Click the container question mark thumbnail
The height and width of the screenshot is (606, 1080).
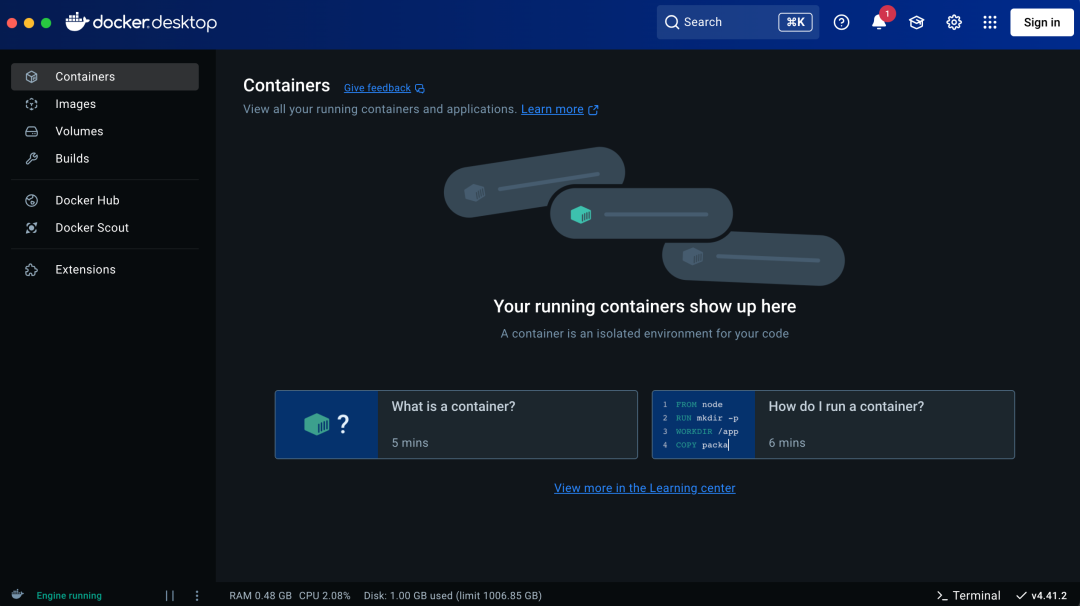pos(326,424)
